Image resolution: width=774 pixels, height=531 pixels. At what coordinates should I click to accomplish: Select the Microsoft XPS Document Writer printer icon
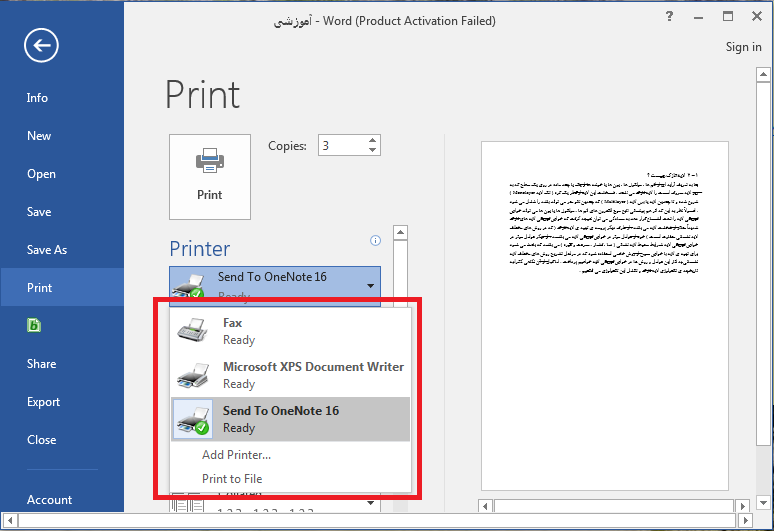193,375
